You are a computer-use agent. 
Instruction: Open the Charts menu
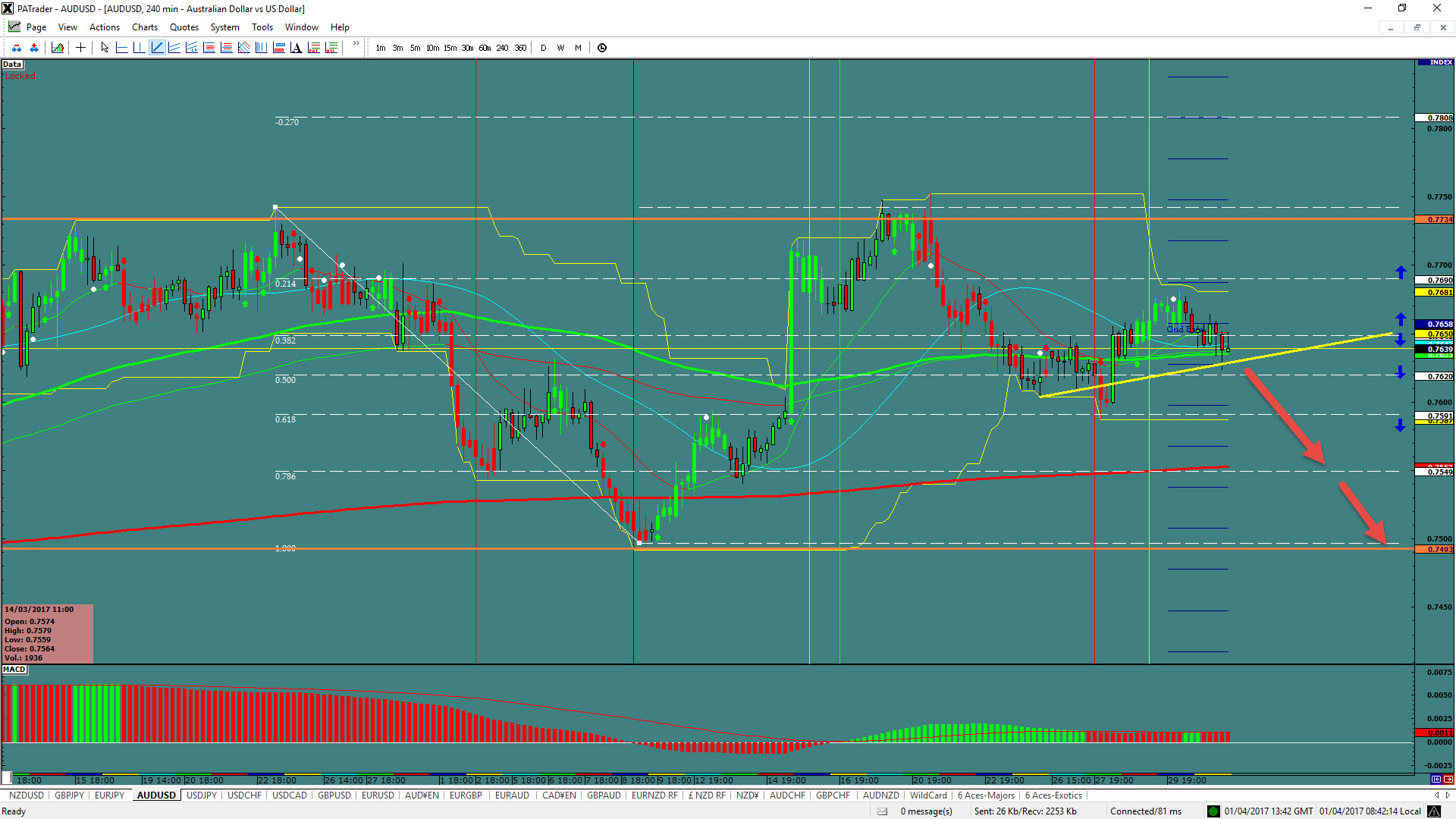145,27
